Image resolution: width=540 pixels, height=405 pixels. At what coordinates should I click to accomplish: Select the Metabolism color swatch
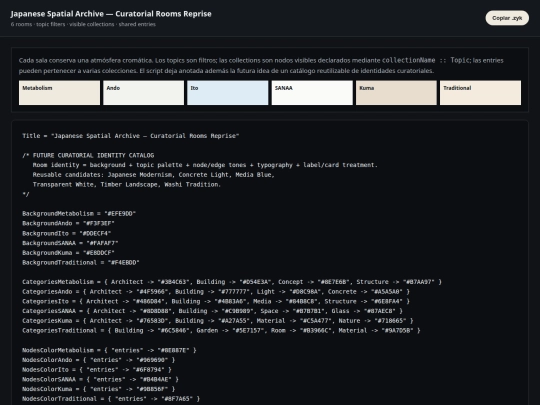pos(59,93)
